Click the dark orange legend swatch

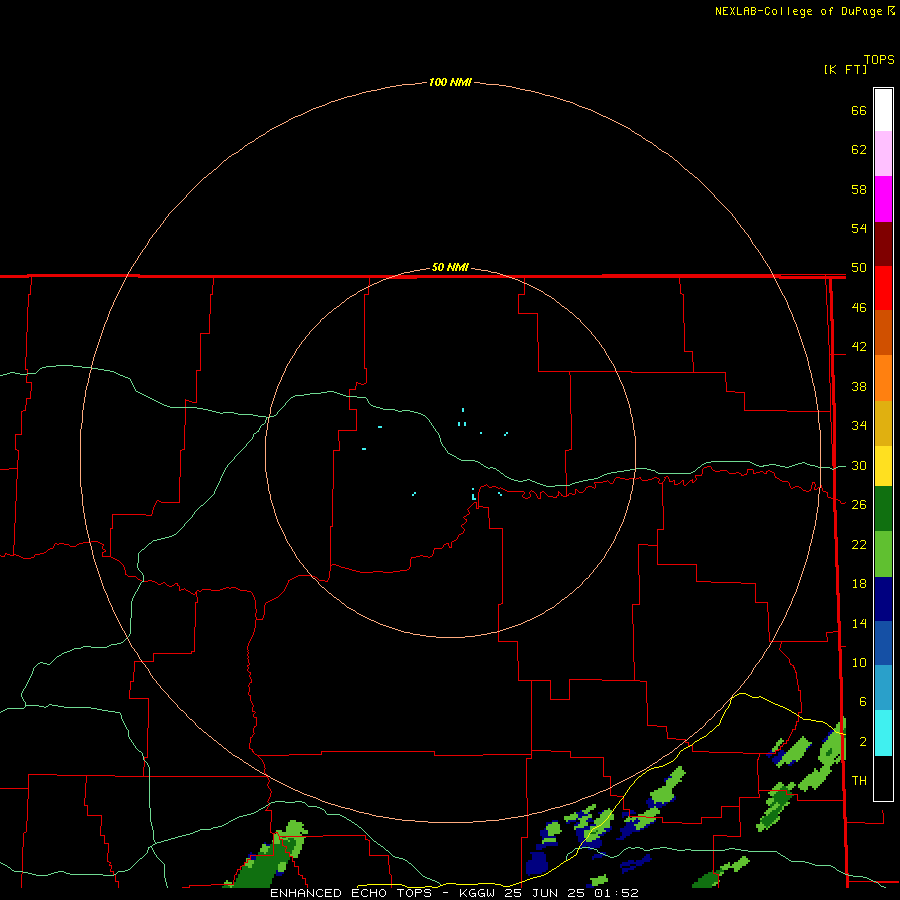883,333
